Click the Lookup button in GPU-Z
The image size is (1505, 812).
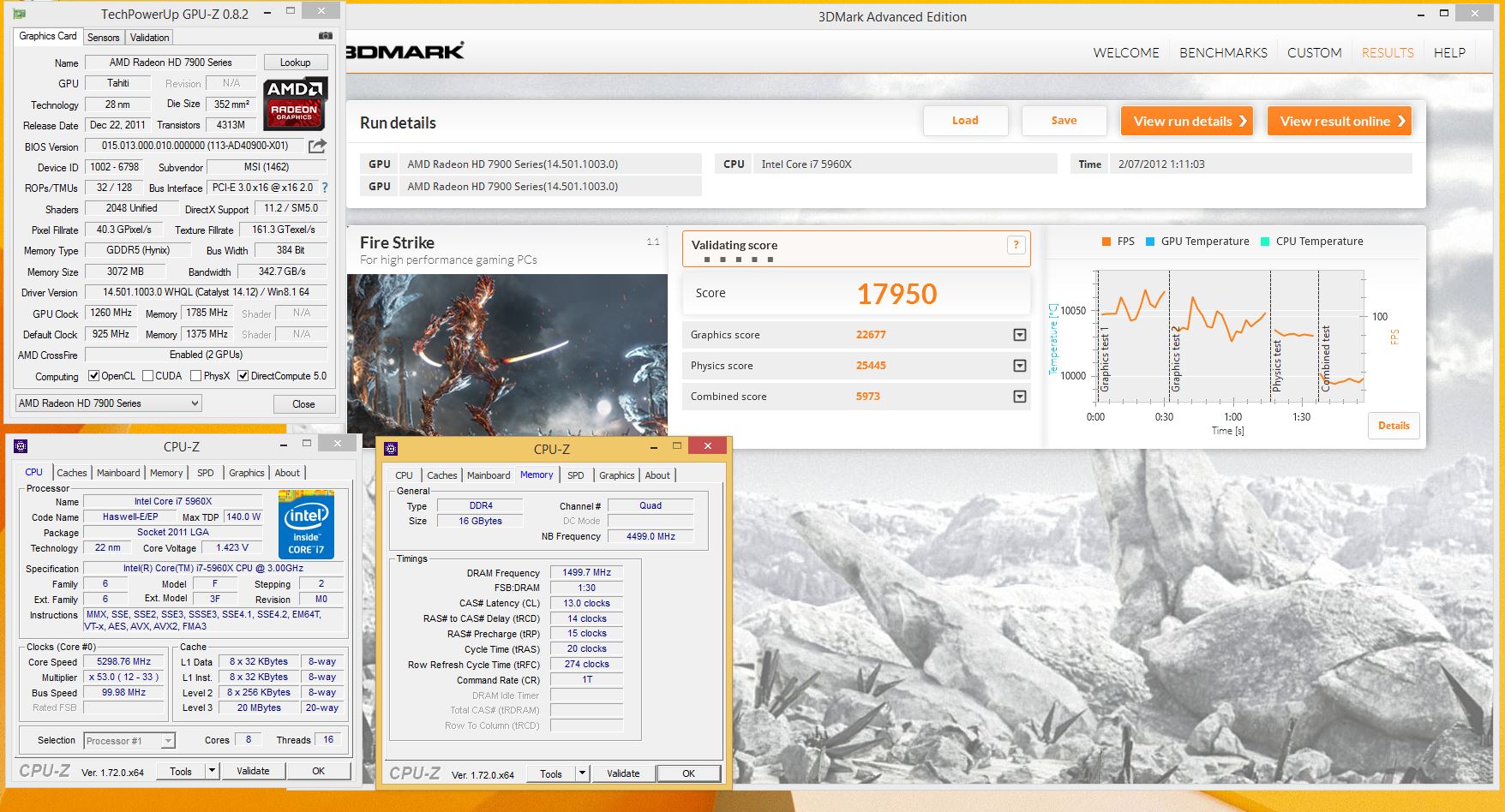pyautogui.click(x=295, y=63)
